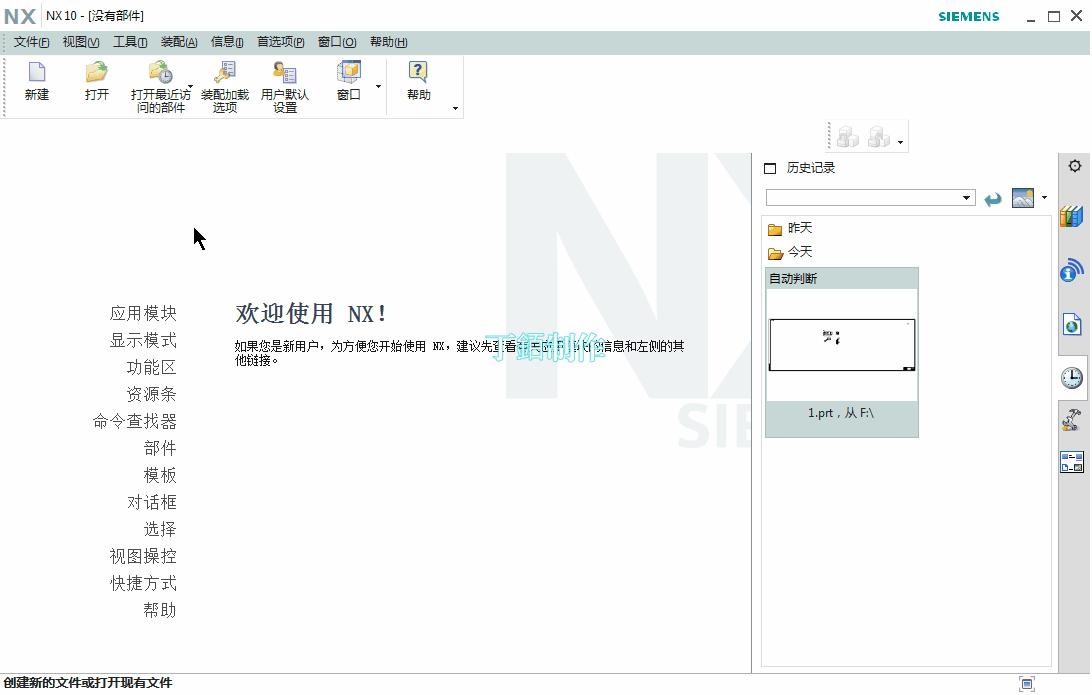Open the 文件 (File) menu
This screenshot has height=695, width=1092.
tap(30, 42)
